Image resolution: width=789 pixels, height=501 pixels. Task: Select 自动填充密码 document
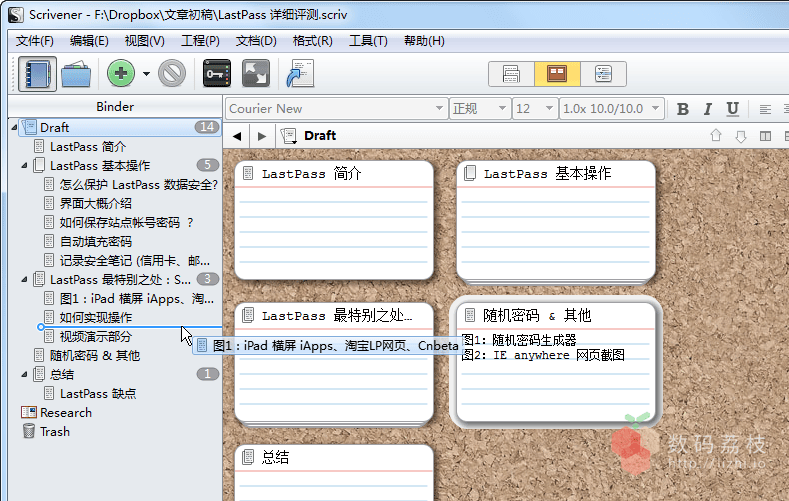coord(96,241)
